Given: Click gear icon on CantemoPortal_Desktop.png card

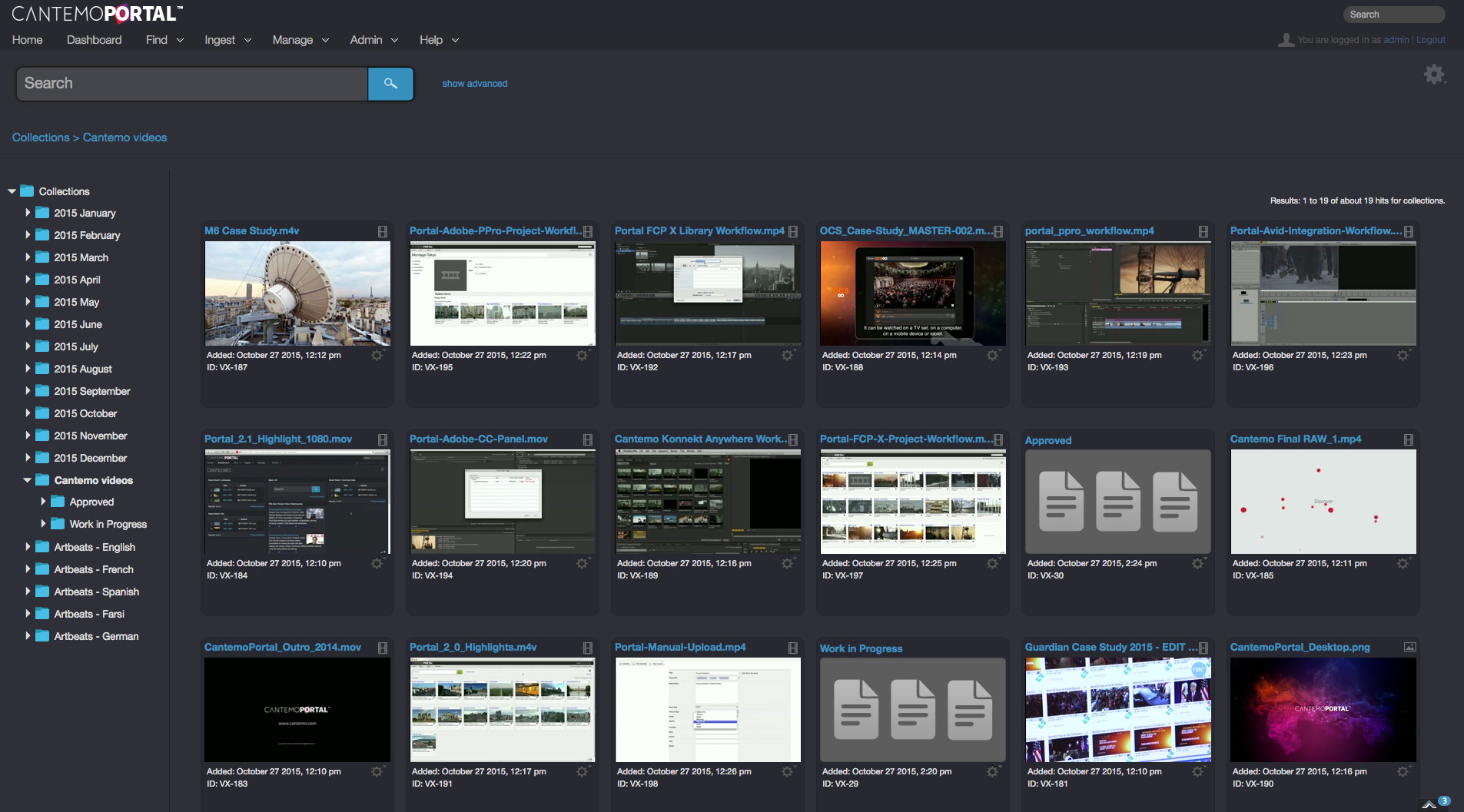Looking at the screenshot, I should click(1403, 772).
